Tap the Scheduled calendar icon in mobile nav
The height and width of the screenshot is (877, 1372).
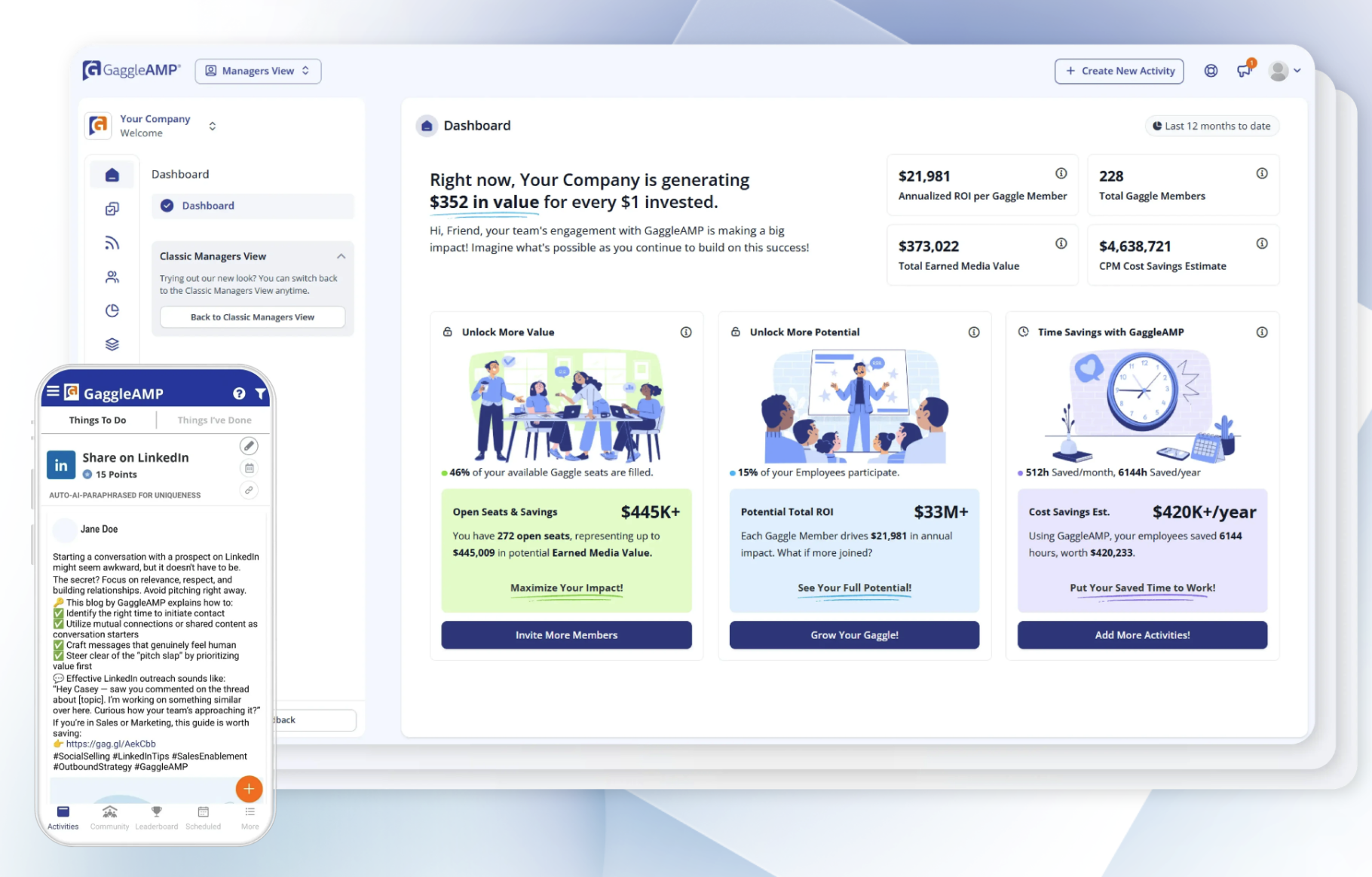203,815
